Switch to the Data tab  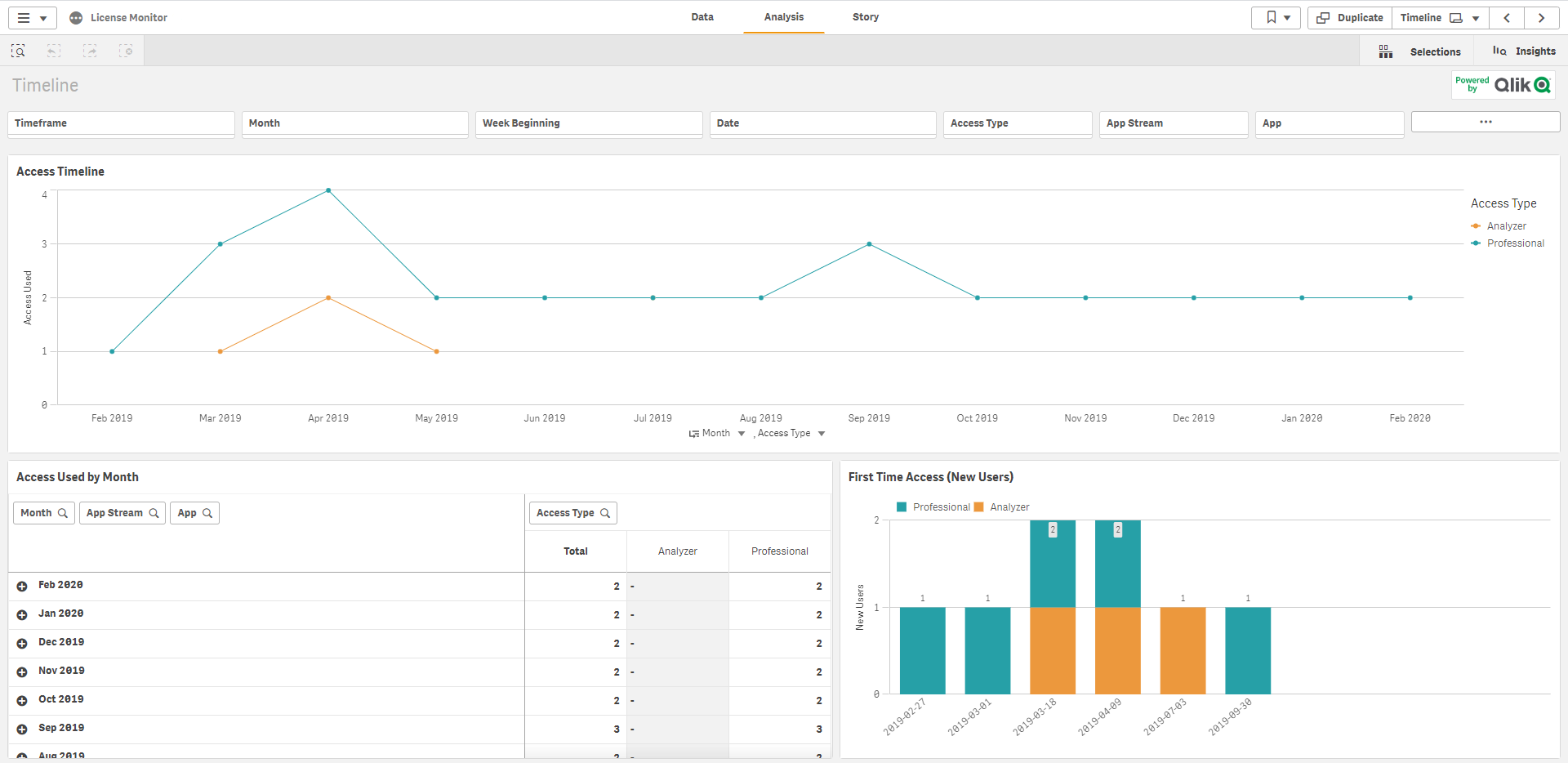click(702, 17)
